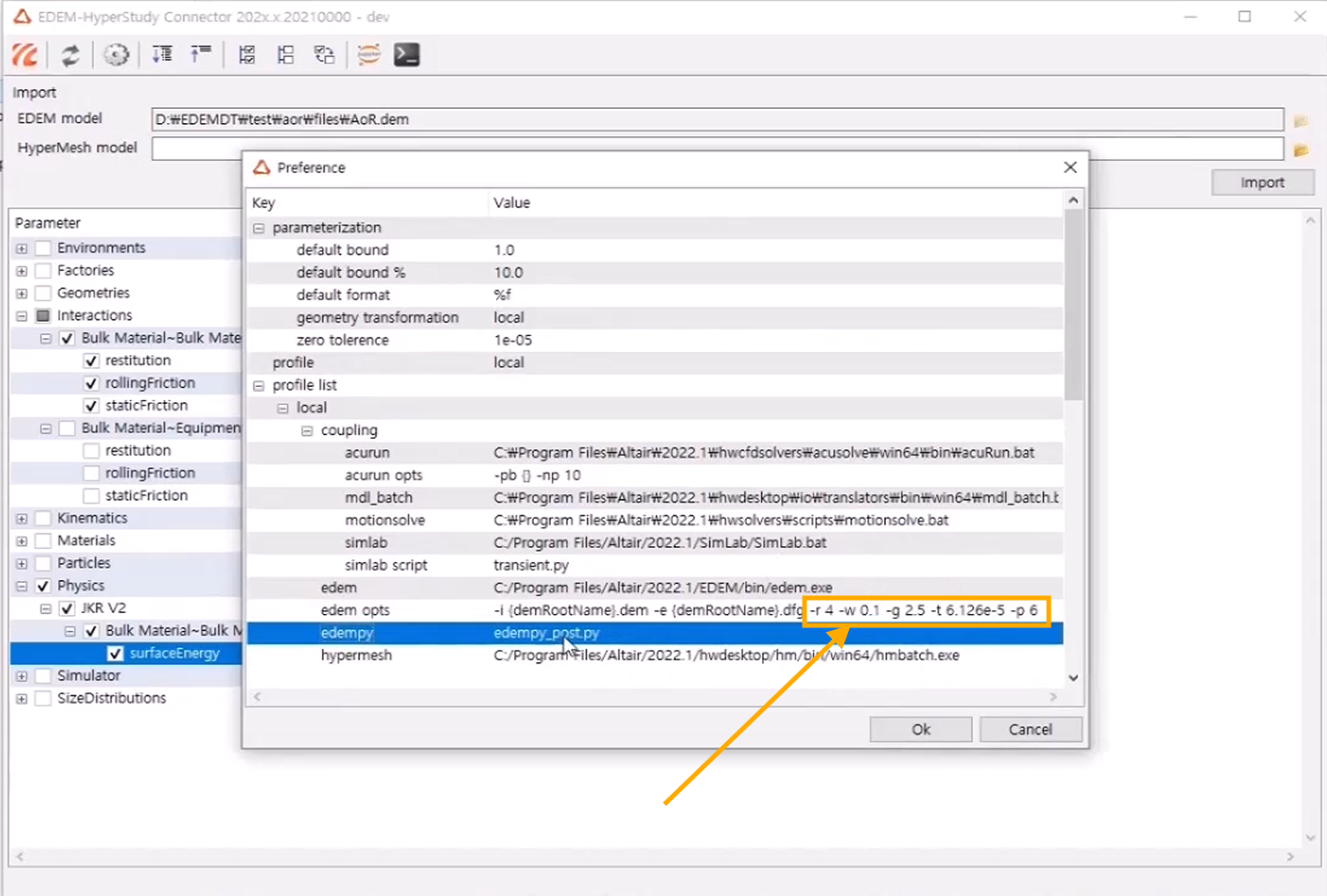Image resolution: width=1327 pixels, height=896 pixels.
Task: Toggle the Geometries checkbox
Action: (x=43, y=293)
